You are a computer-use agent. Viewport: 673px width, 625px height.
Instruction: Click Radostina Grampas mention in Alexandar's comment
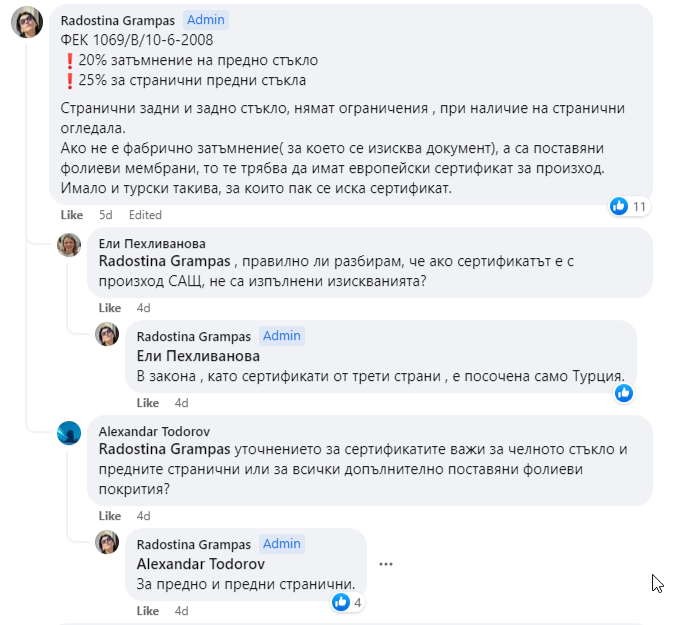click(x=165, y=450)
